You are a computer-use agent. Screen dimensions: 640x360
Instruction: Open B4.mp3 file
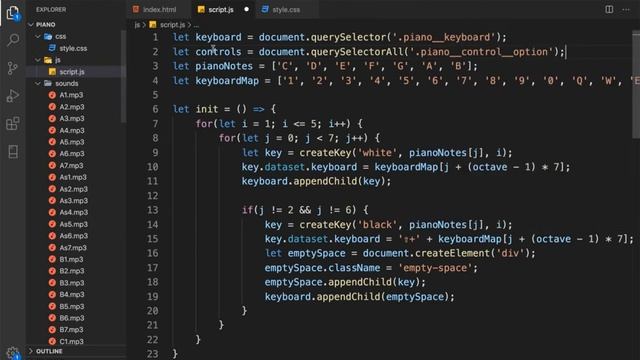pyautogui.click(x=71, y=294)
